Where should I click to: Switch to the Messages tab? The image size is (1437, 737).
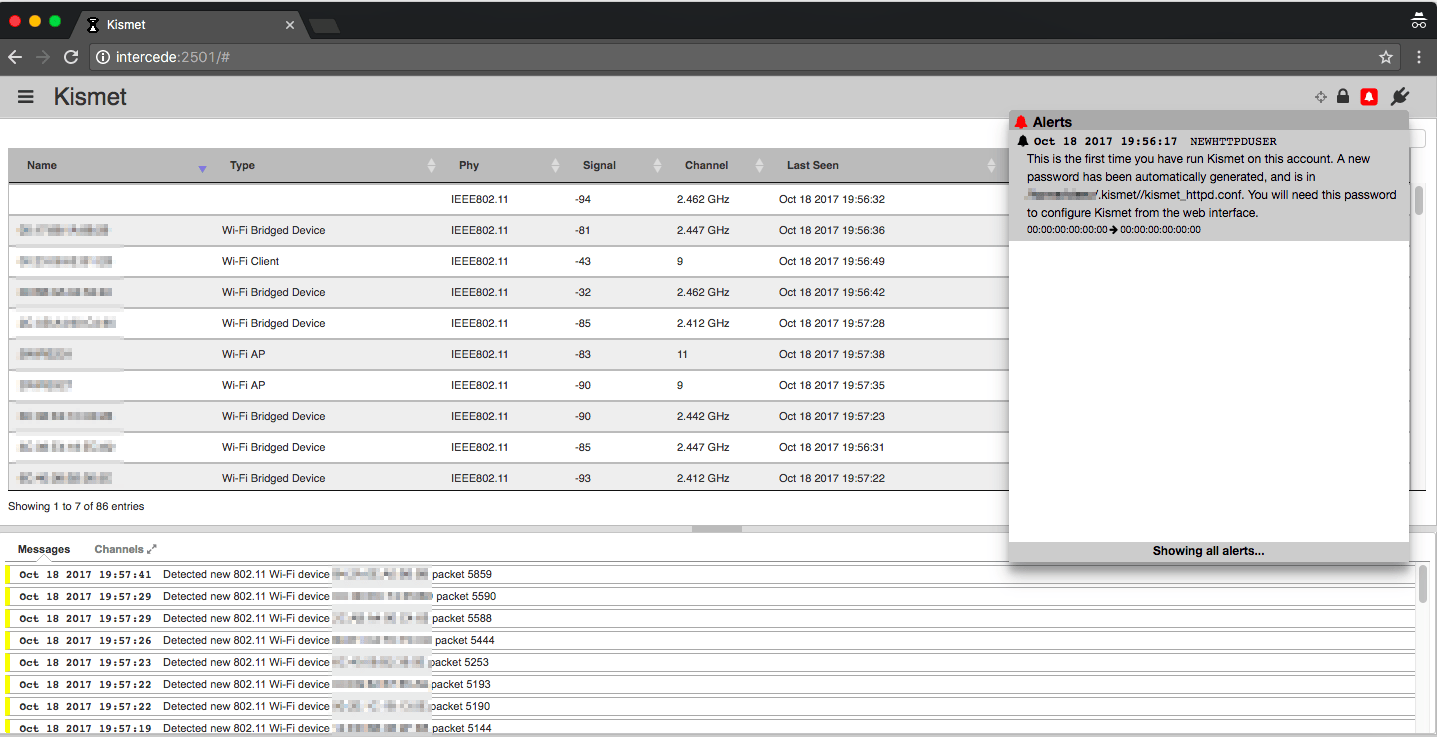[44, 549]
